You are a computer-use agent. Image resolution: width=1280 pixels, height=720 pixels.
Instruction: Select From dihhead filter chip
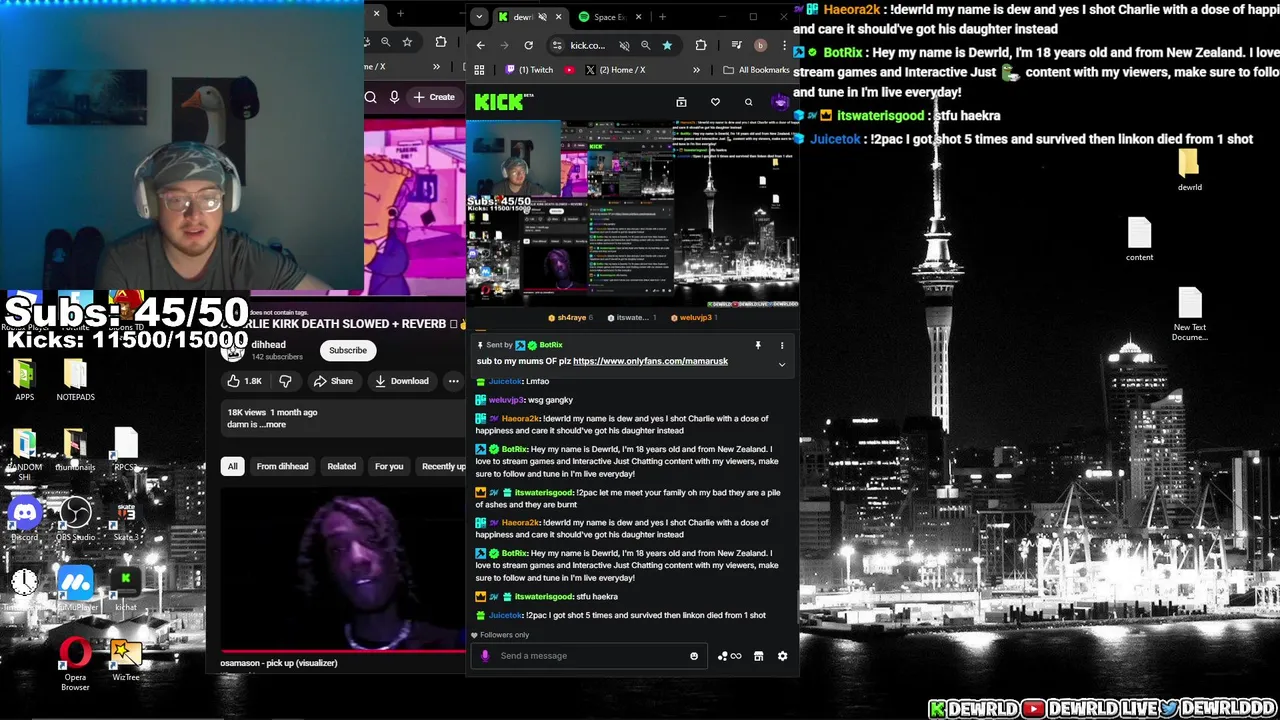282,466
